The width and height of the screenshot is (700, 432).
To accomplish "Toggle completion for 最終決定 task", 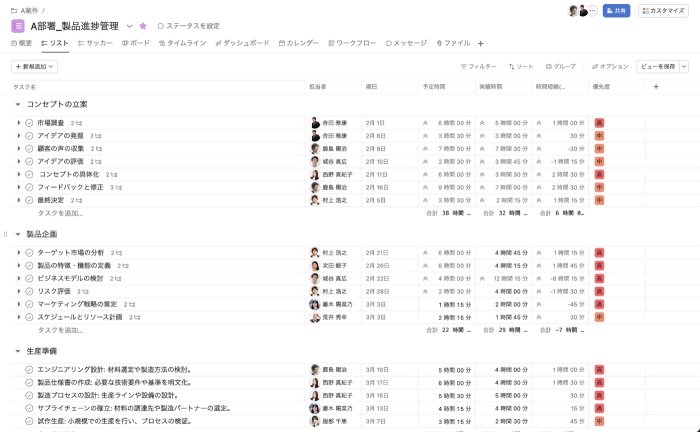I will pyautogui.click(x=29, y=200).
